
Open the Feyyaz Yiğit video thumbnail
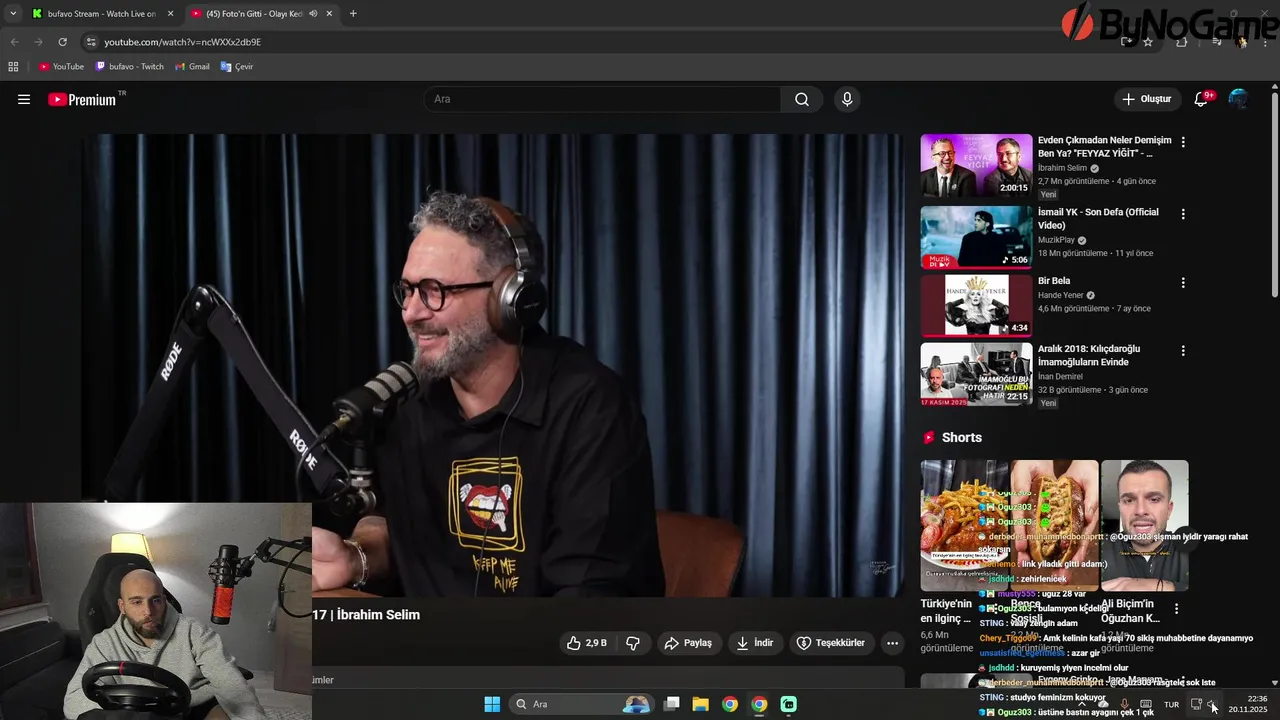click(x=976, y=165)
